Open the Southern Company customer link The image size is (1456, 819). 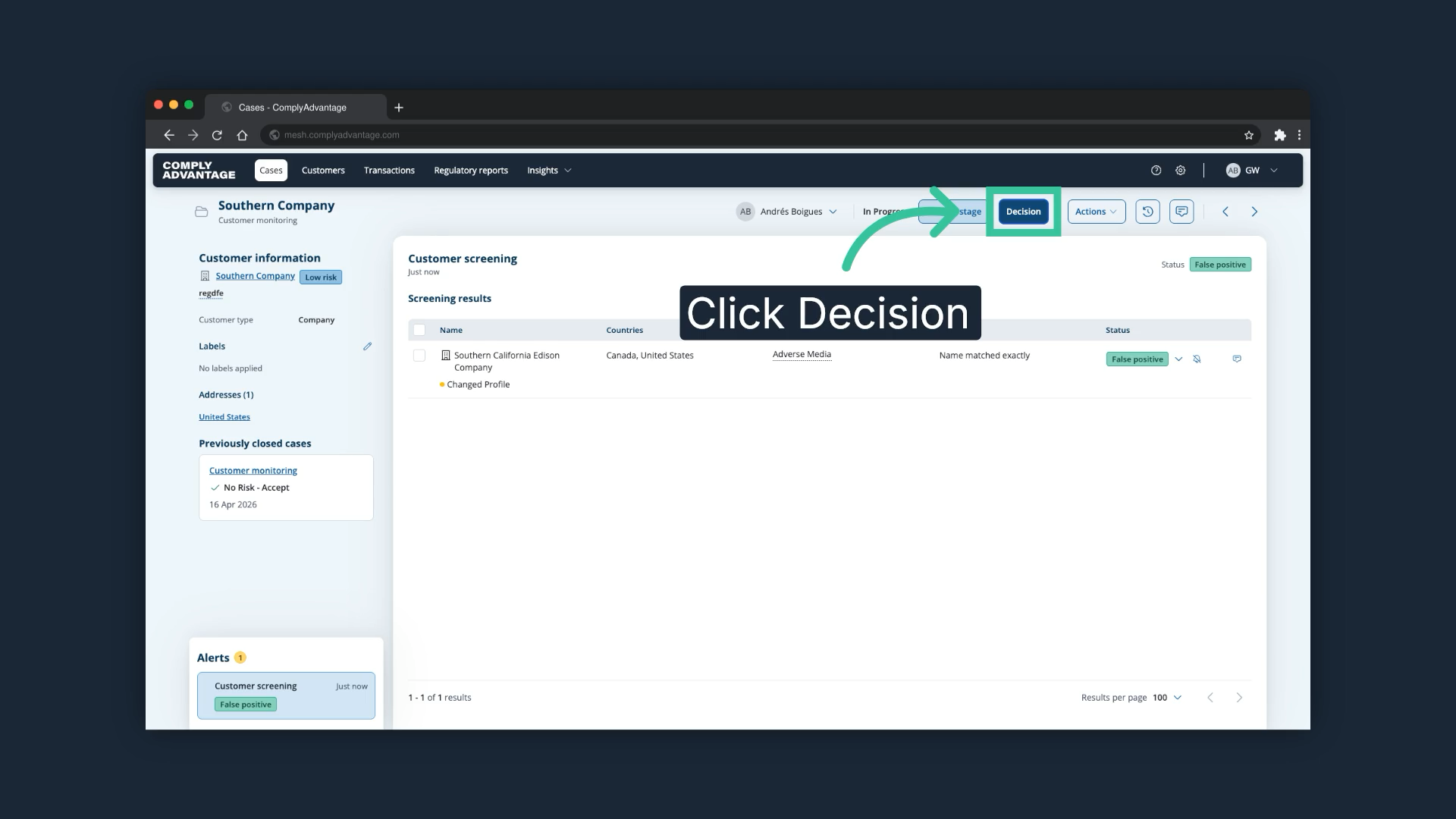pyautogui.click(x=255, y=276)
